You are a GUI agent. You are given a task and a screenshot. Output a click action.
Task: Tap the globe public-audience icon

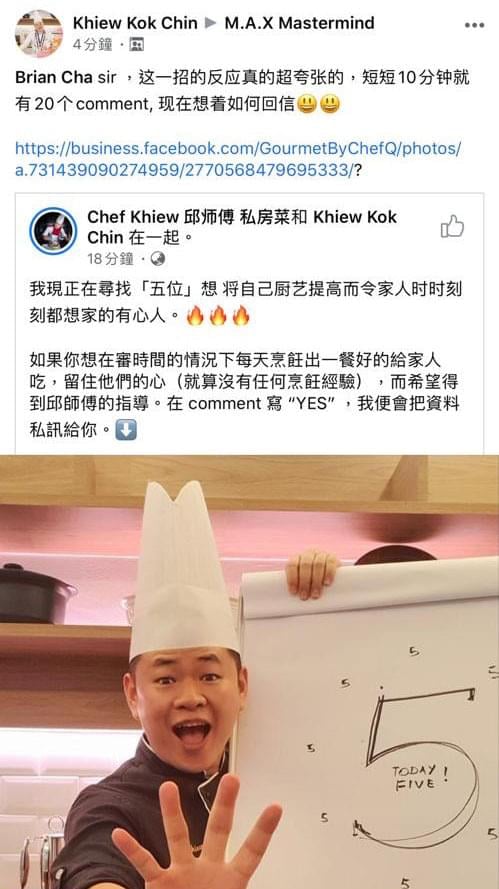159,259
